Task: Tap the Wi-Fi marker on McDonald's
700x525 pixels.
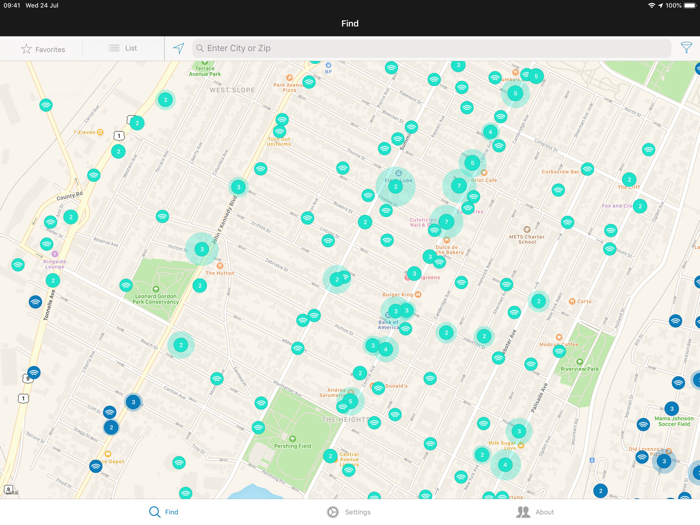Action: coord(378,388)
